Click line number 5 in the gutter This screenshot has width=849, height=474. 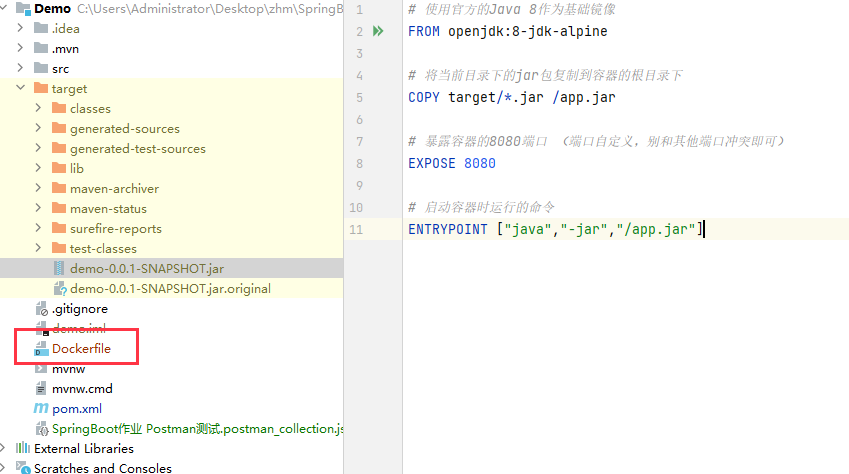pyautogui.click(x=360, y=98)
